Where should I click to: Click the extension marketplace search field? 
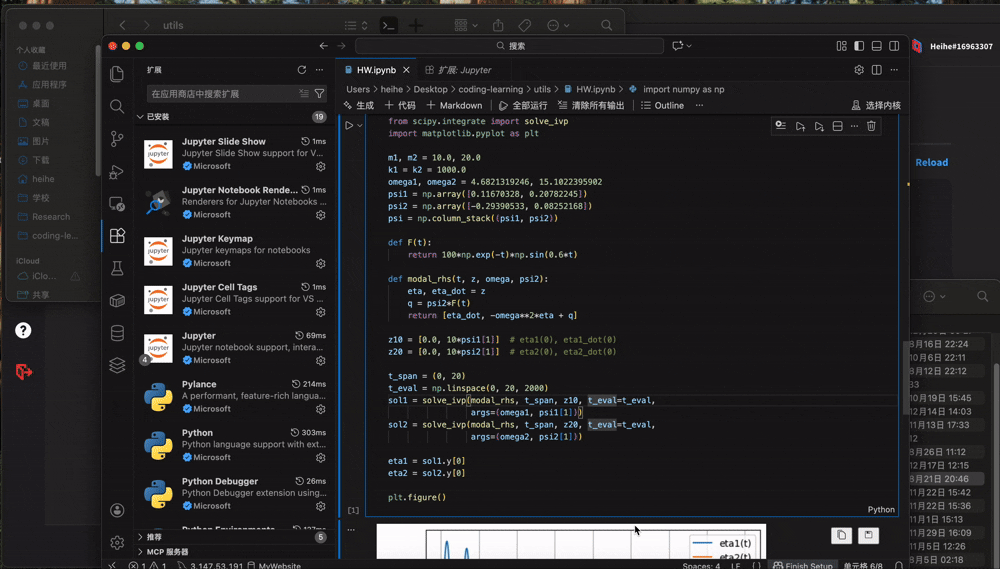(222, 94)
